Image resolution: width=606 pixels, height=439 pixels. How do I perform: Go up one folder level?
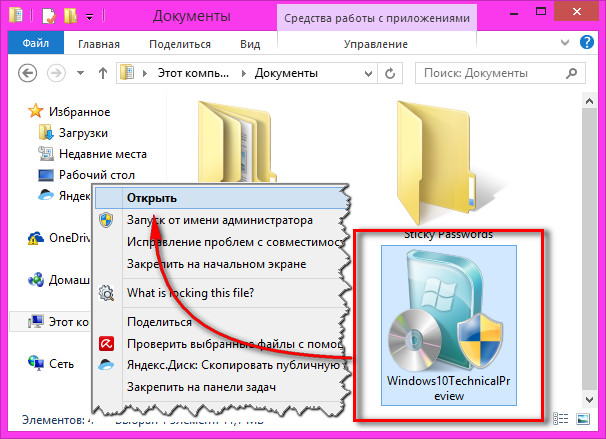coord(103,73)
